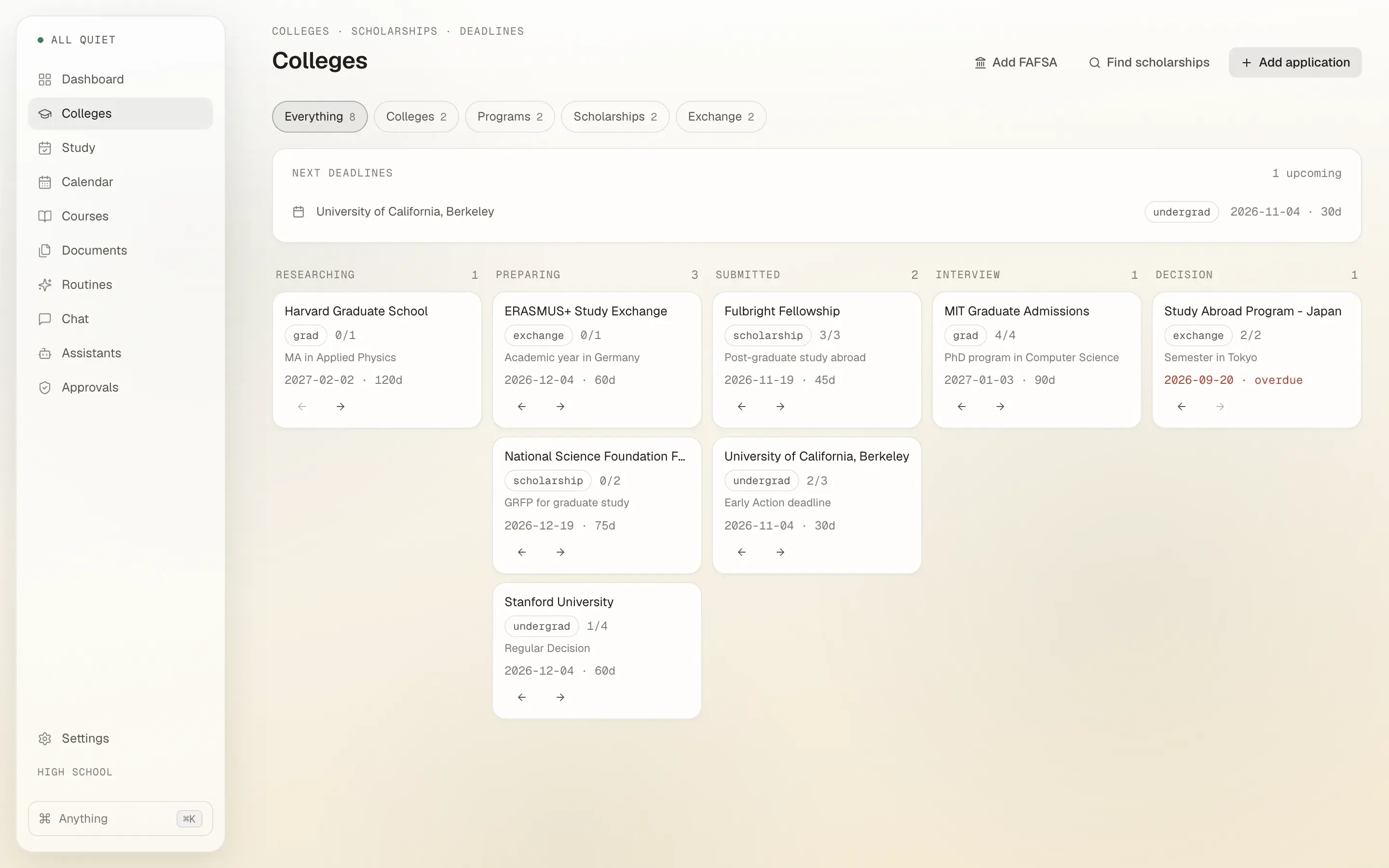Move Stanford University card forward
Screen dimensions: 1389x868
[x=560, y=697]
